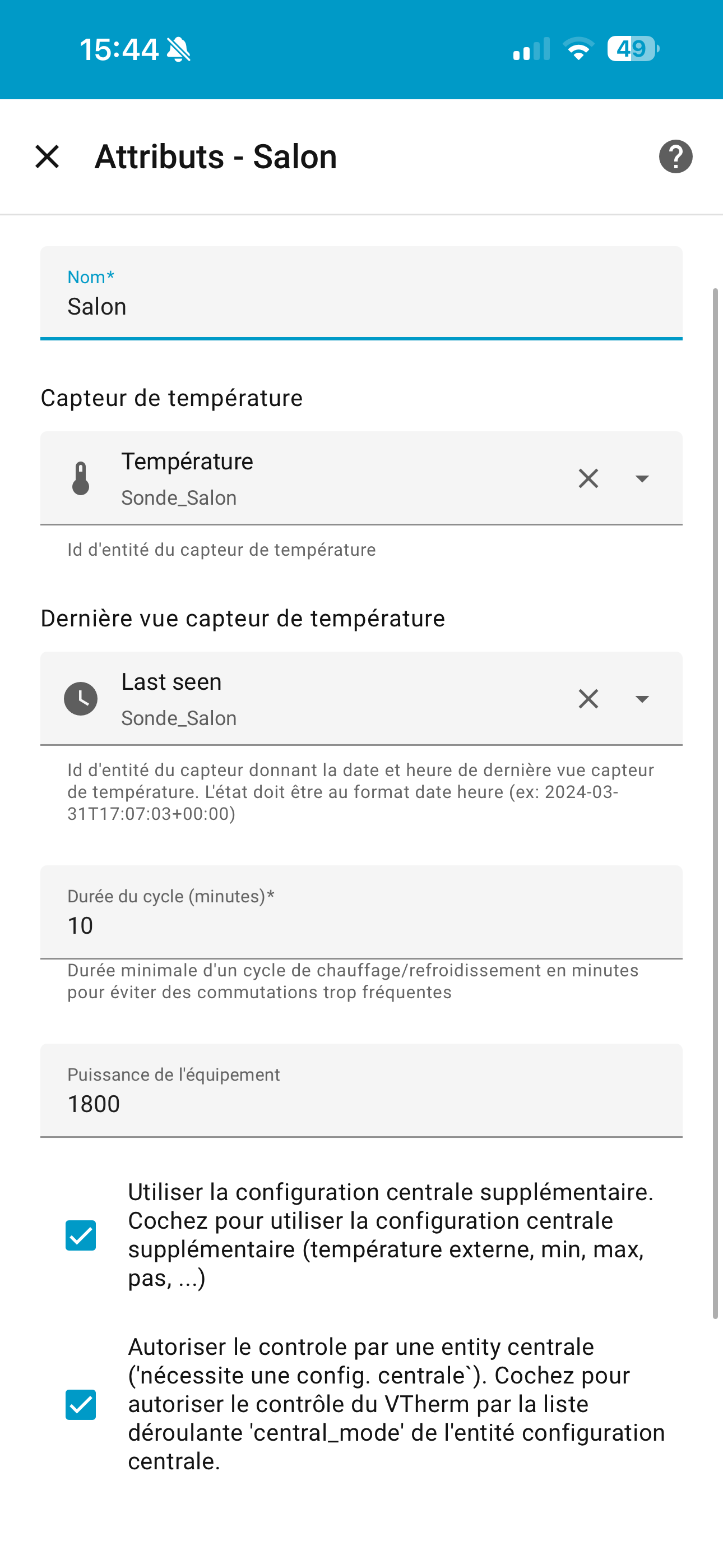Screen dimensions: 723x1568
Task: Tap the cellular signal bars icon
Action: pyautogui.click(x=531, y=49)
